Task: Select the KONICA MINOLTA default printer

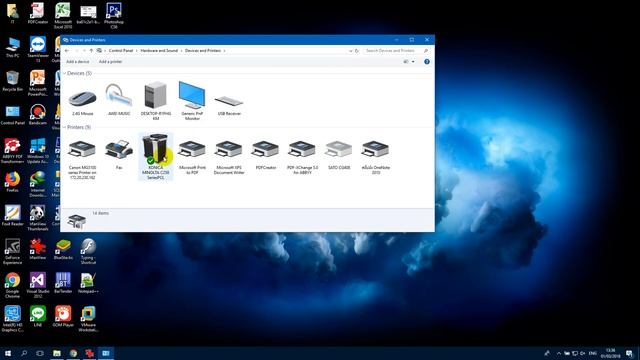Action: coord(156,157)
